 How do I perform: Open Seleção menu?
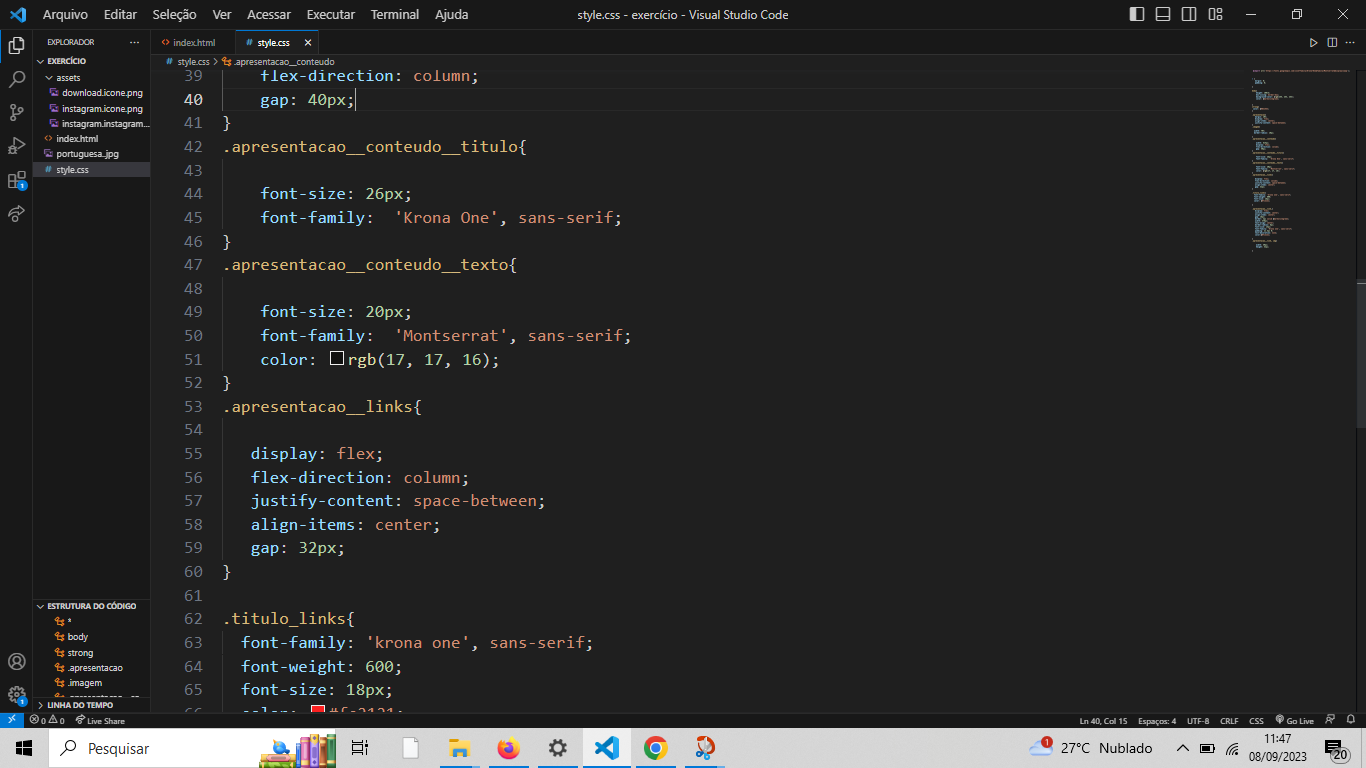point(175,14)
